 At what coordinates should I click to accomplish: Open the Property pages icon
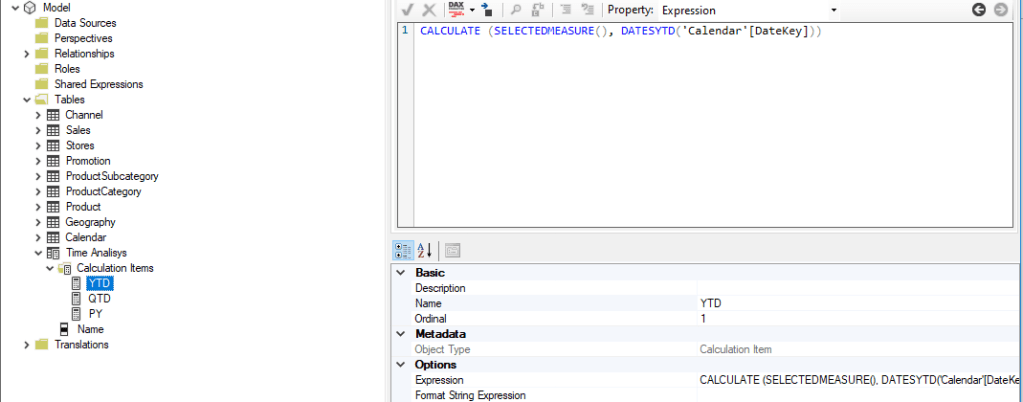click(x=452, y=250)
